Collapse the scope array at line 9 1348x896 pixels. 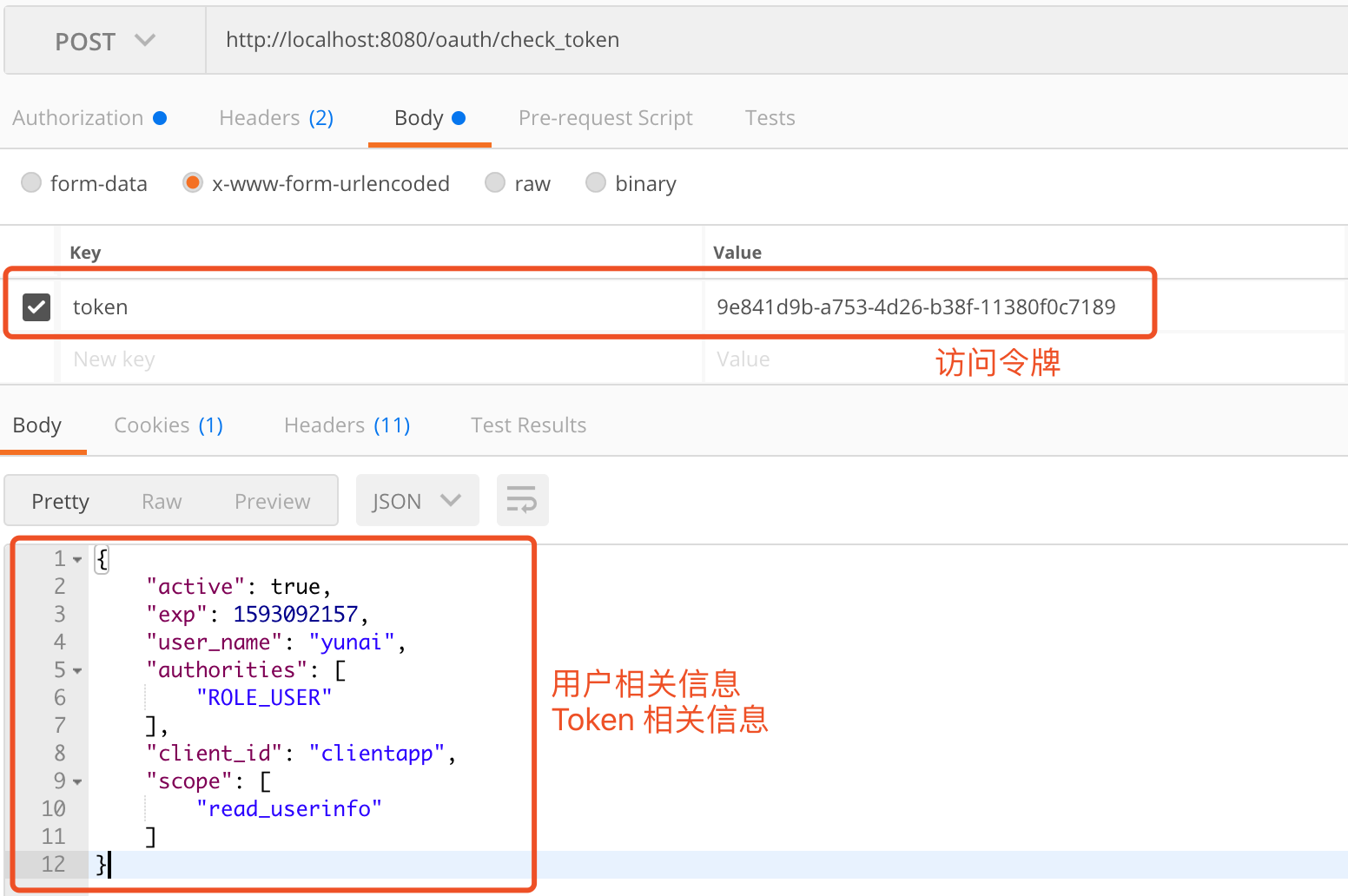[77, 782]
